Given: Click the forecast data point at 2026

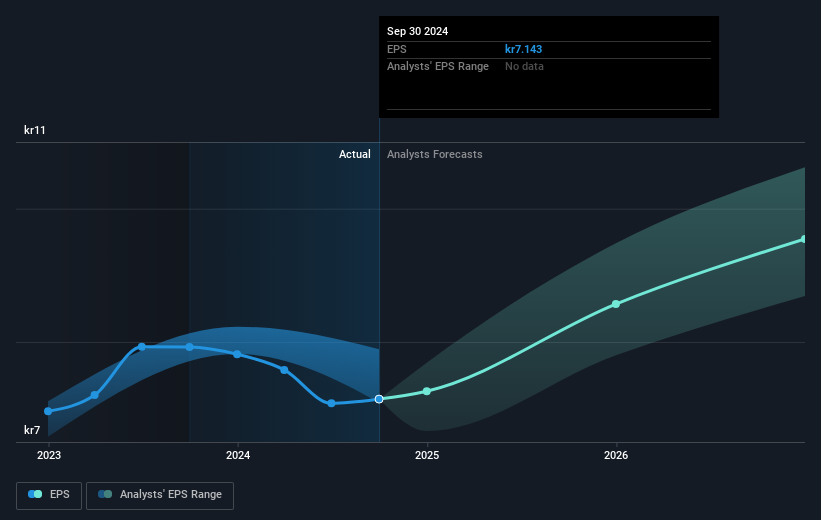Looking at the screenshot, I should pyautogui.click(x=616, y=304).
